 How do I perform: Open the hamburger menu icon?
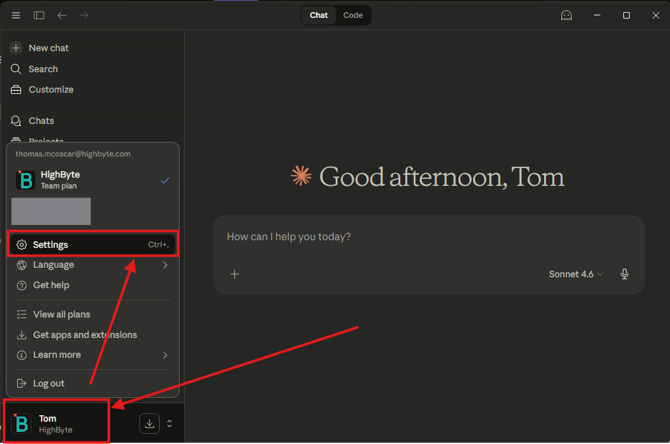pyautogui.click(x=16, y=15)
